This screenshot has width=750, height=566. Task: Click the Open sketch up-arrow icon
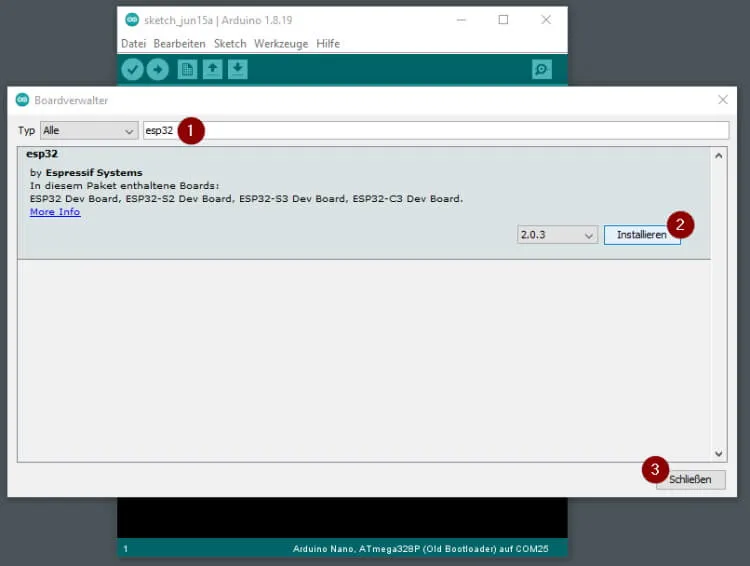click(x=212, y=70)
